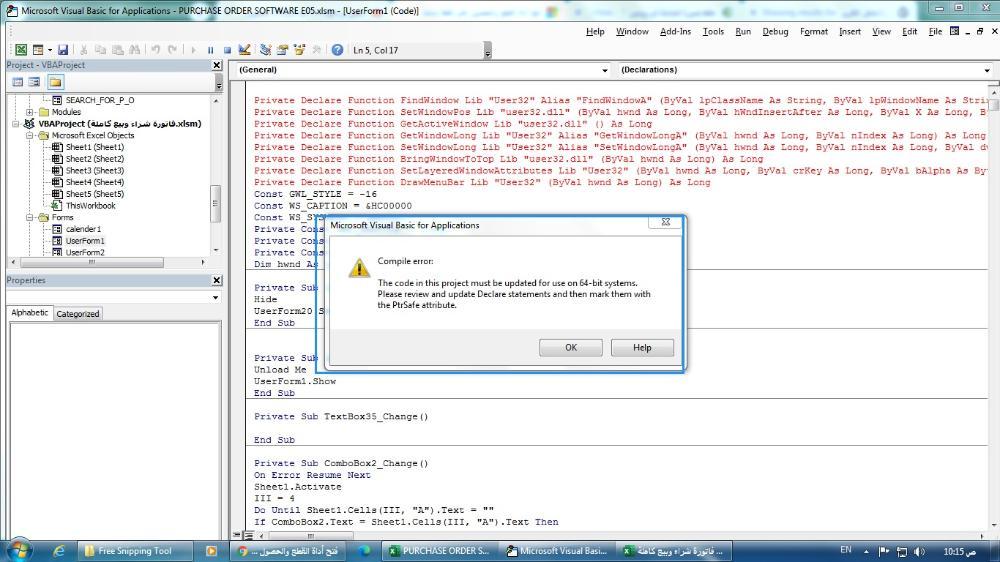1000x562 pixels.
Task: Open the (Declarations) procedure dropdown
Action: (x=987, y=70)
